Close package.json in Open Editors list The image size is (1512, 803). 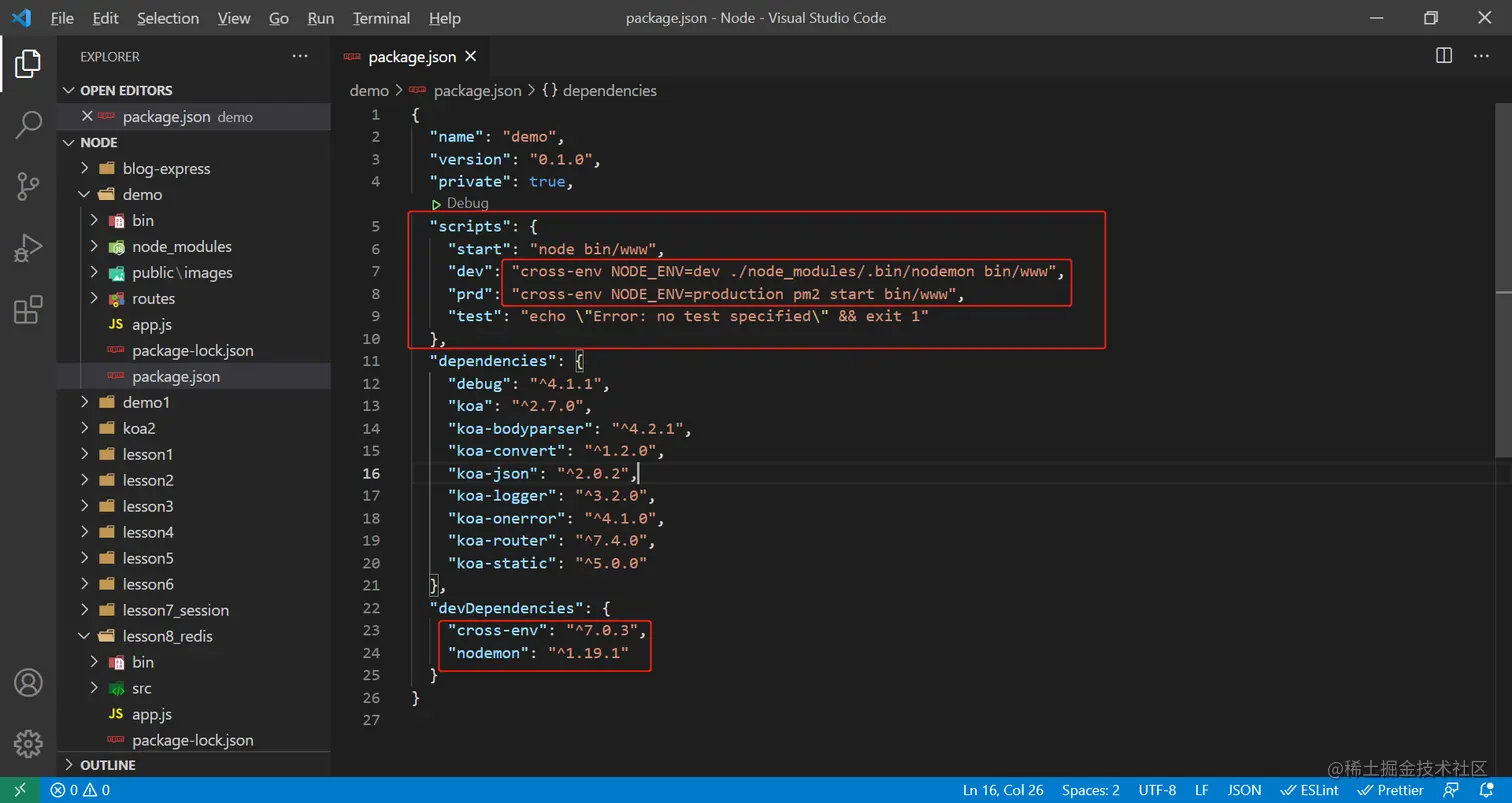[x=87, y=116]
